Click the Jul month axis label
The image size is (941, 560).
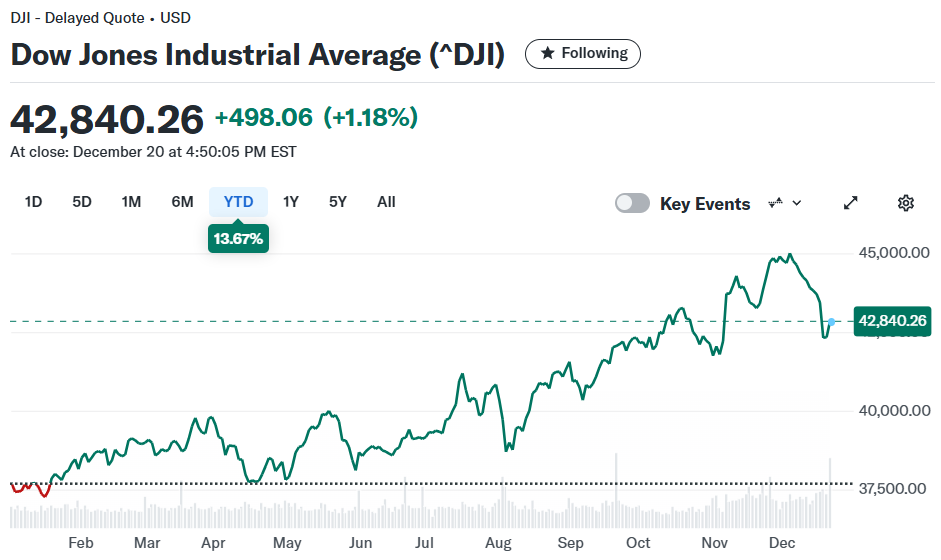[424, 543]
